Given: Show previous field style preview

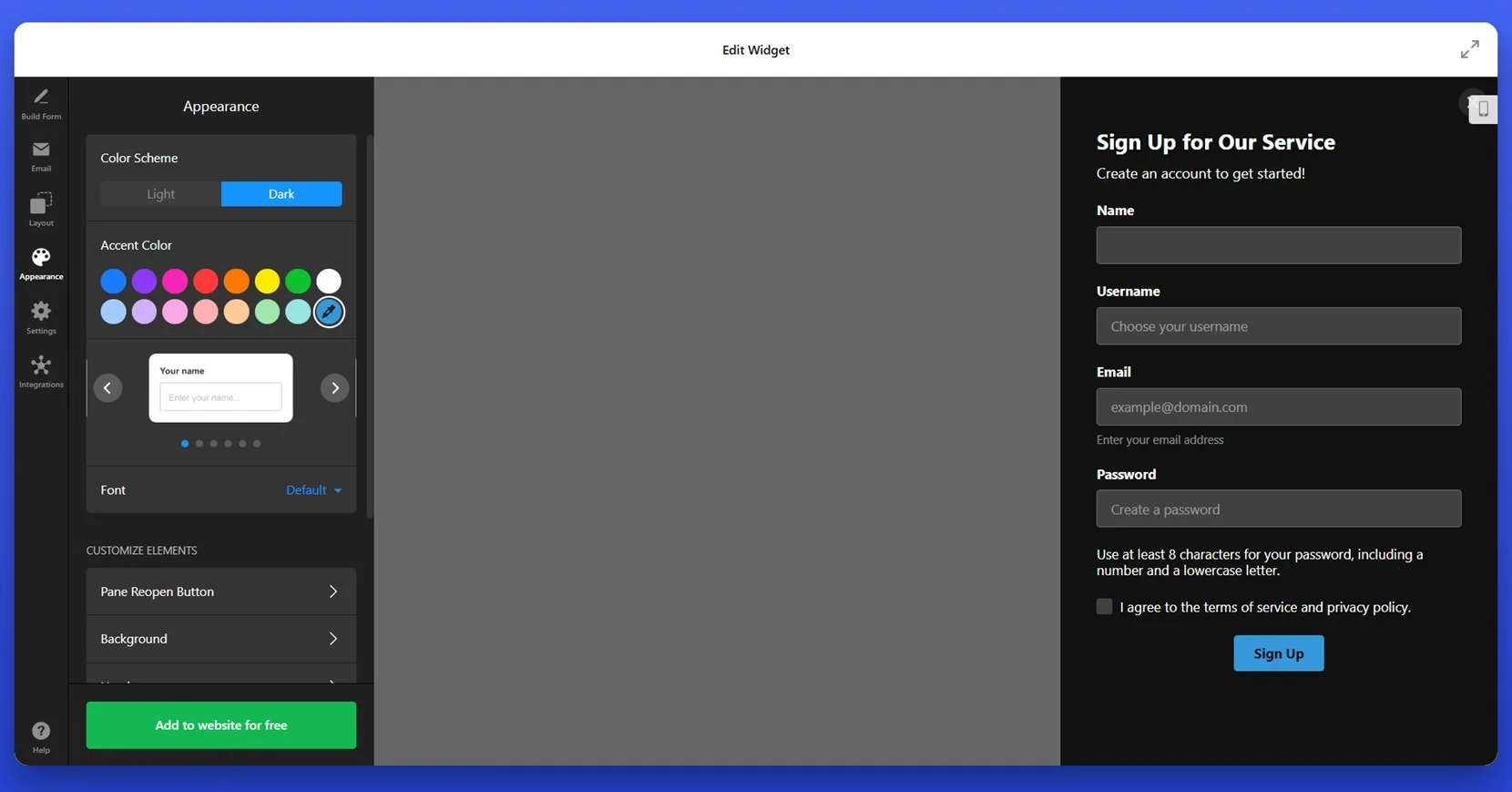Looking at the screenshot, I should (x=107, y=388).
